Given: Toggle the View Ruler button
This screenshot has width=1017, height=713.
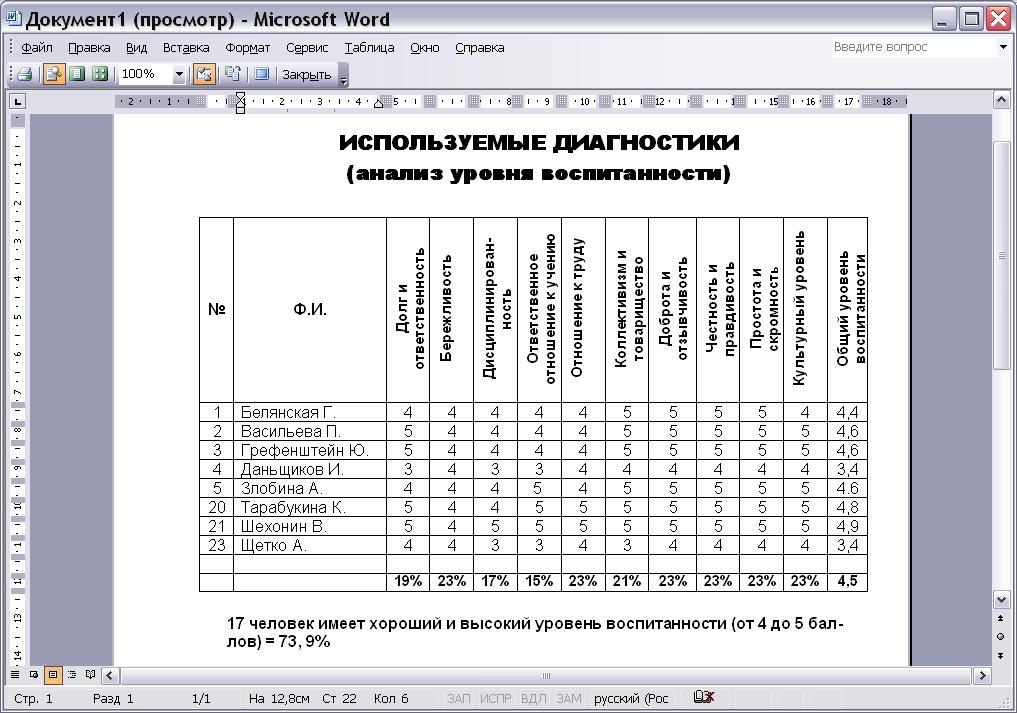Looking at the screenshot, I should pyautogui.click(x=204, y=74).
